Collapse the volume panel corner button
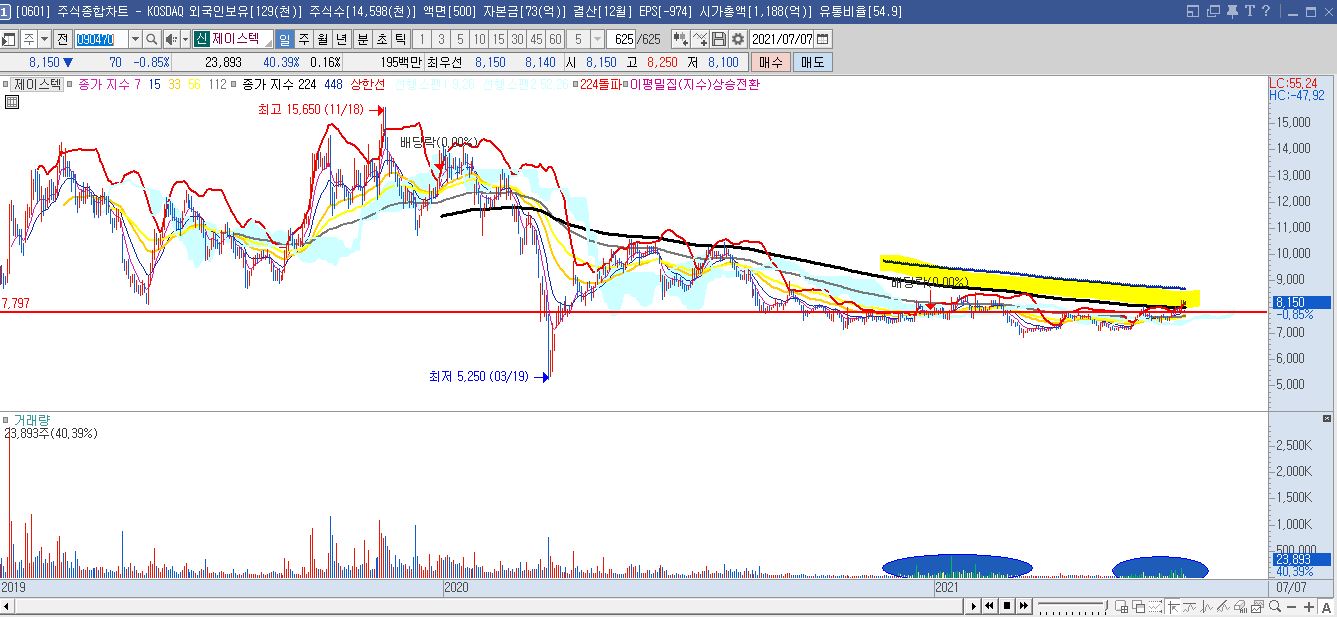Image resolution: width=1337 pixels, height=617 pixels. [1327, 418]
